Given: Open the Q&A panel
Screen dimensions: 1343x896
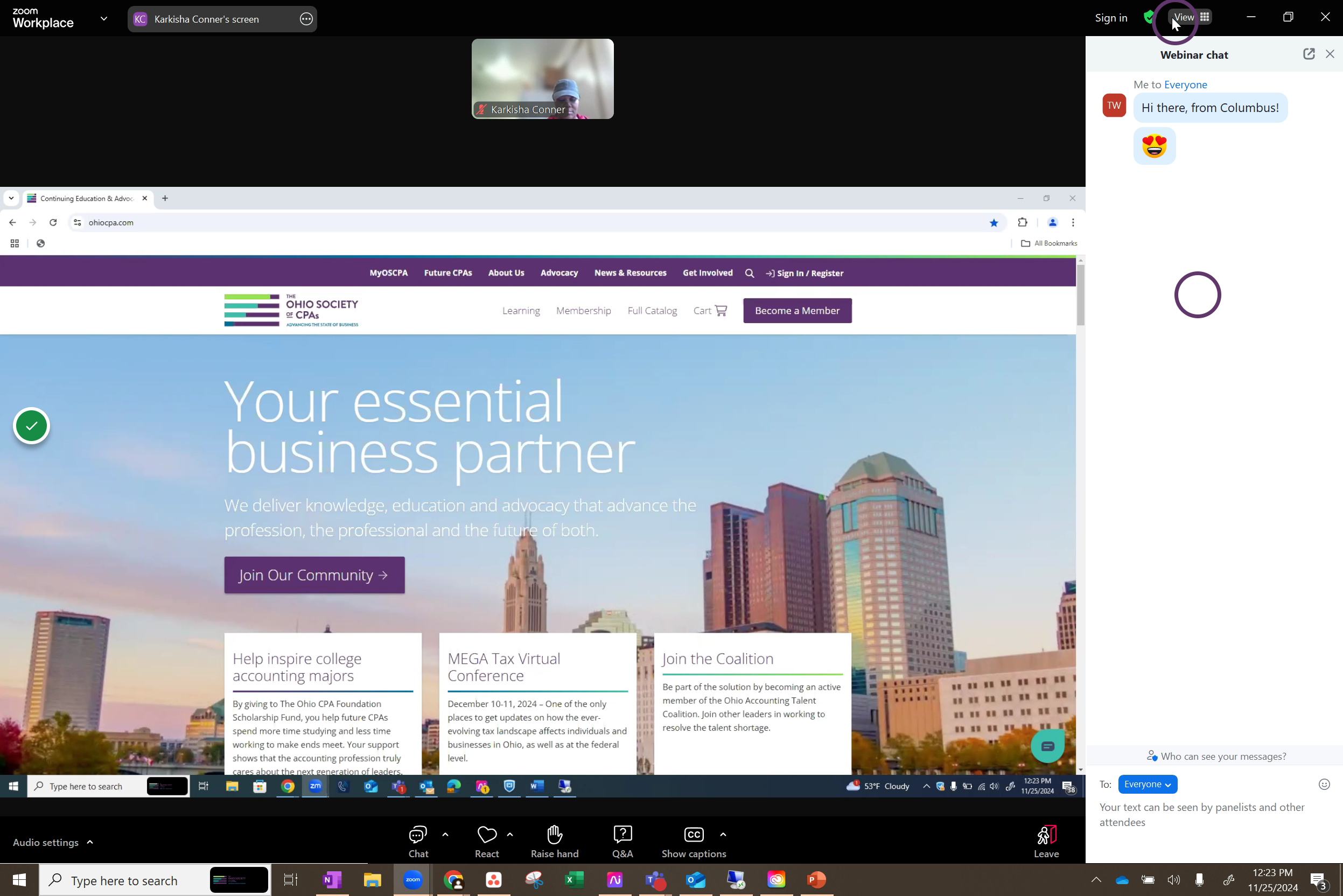Looking at the screenshot, I should coord(622,841).
